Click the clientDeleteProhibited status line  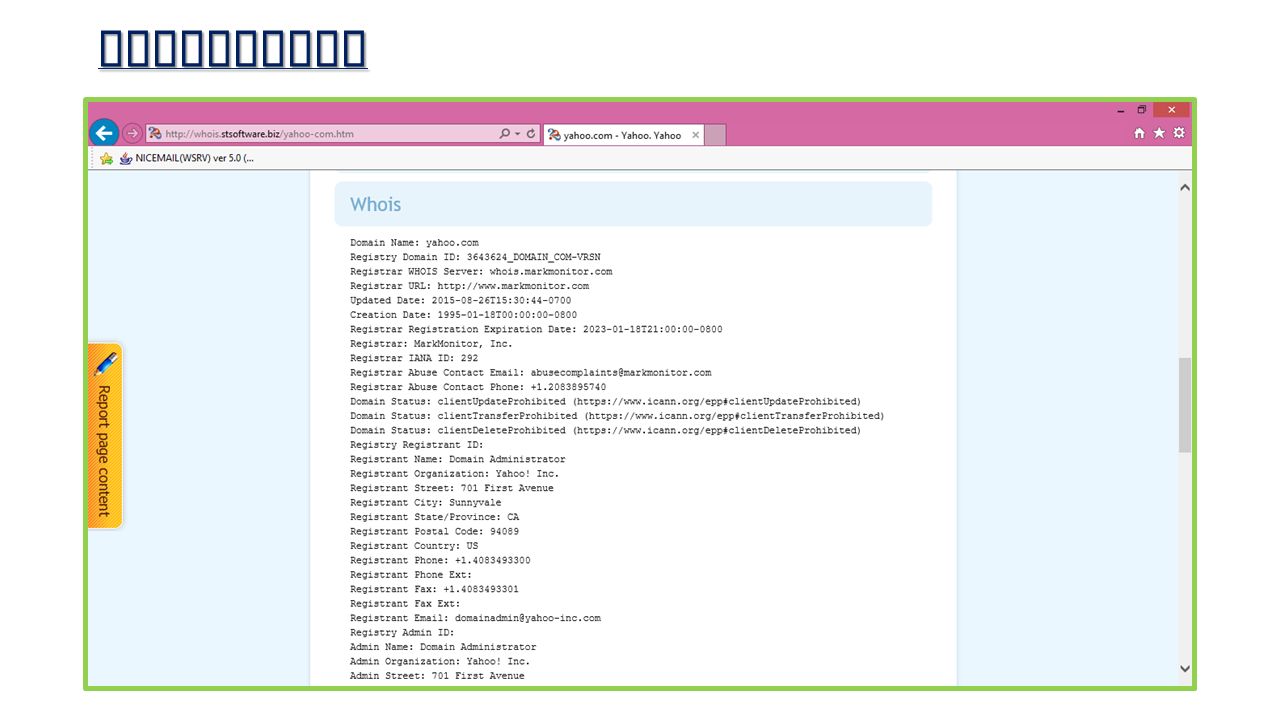[x=605, y=430]
